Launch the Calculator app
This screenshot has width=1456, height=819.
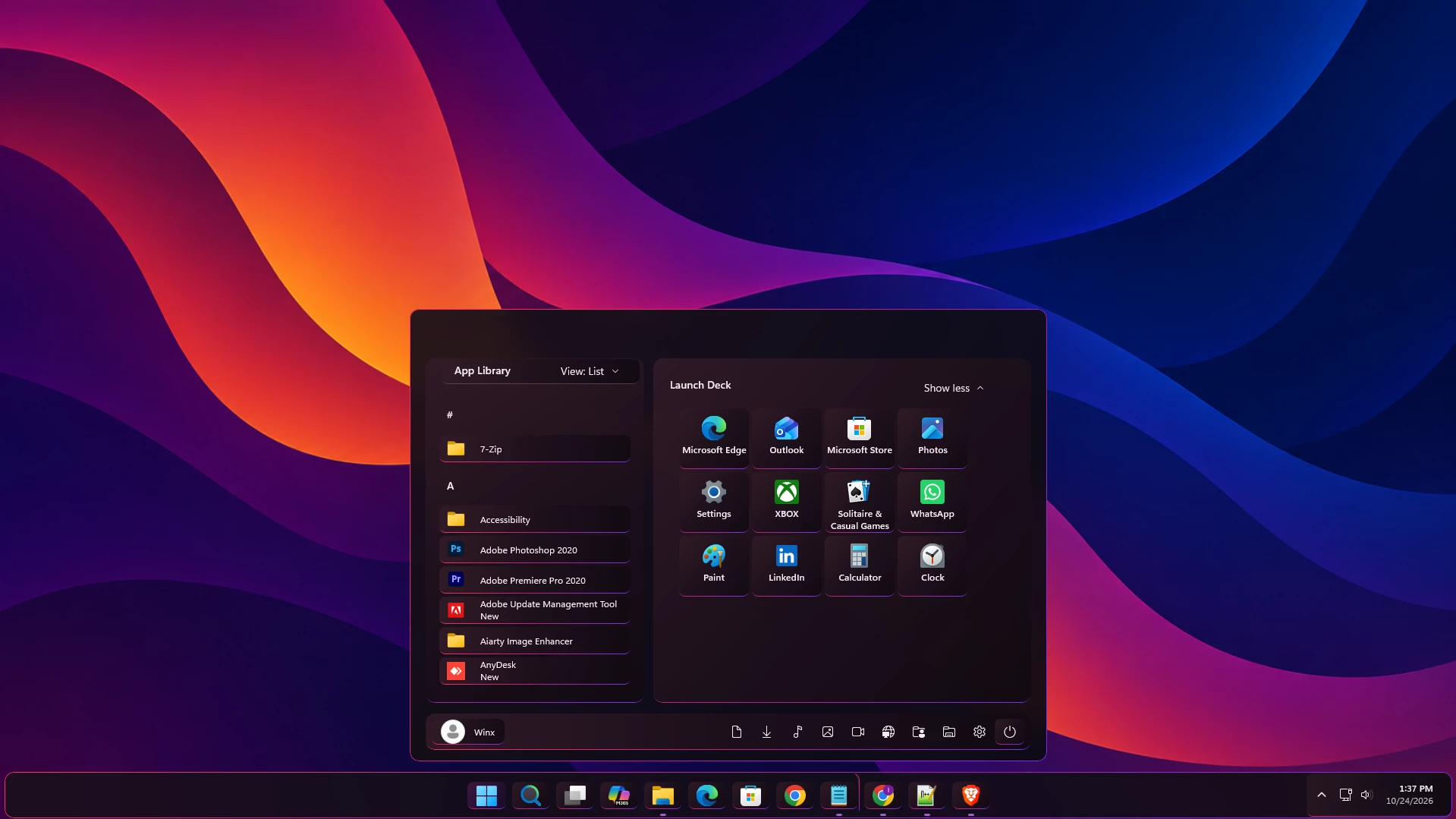tap(860, 565)
